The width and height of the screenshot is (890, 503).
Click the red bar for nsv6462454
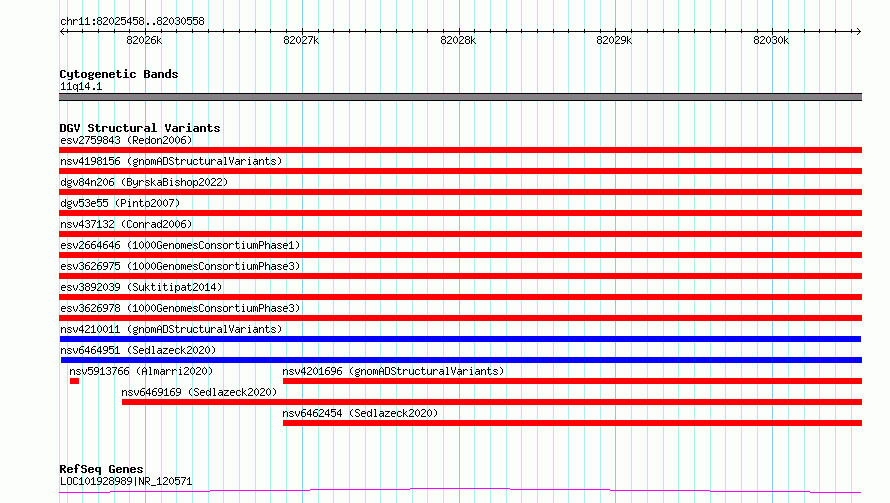point(572,423)
